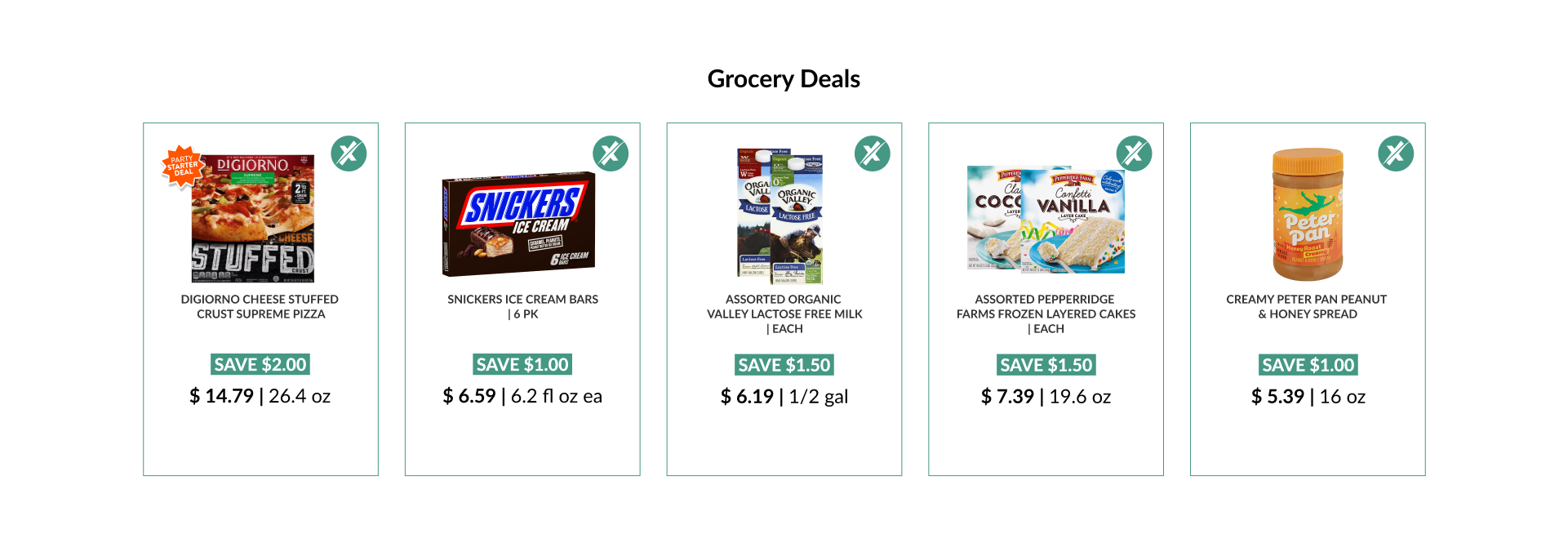View the Organic Valley milk cartons image

click(x=780, y=216)
